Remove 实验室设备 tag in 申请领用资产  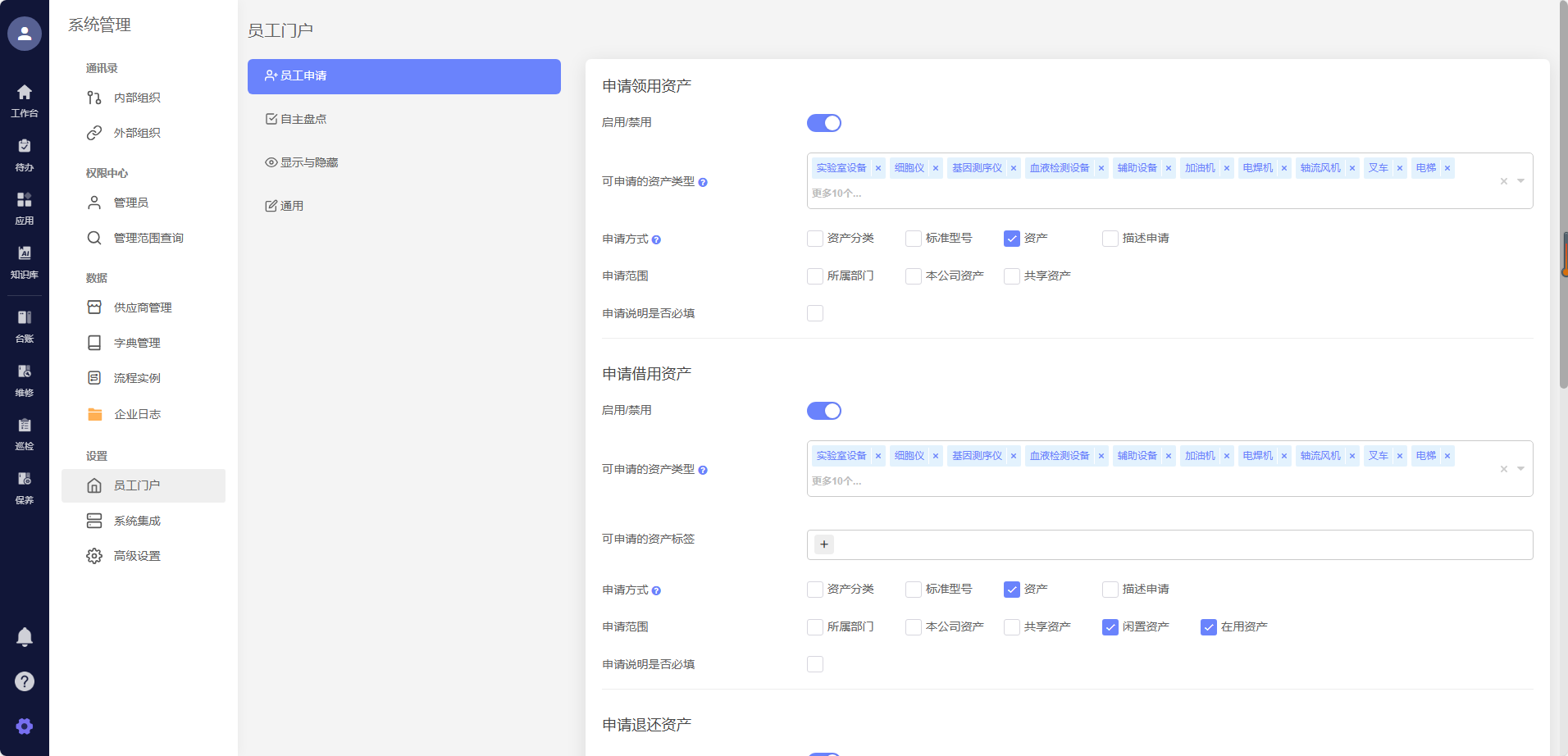(x=878, y=168)
